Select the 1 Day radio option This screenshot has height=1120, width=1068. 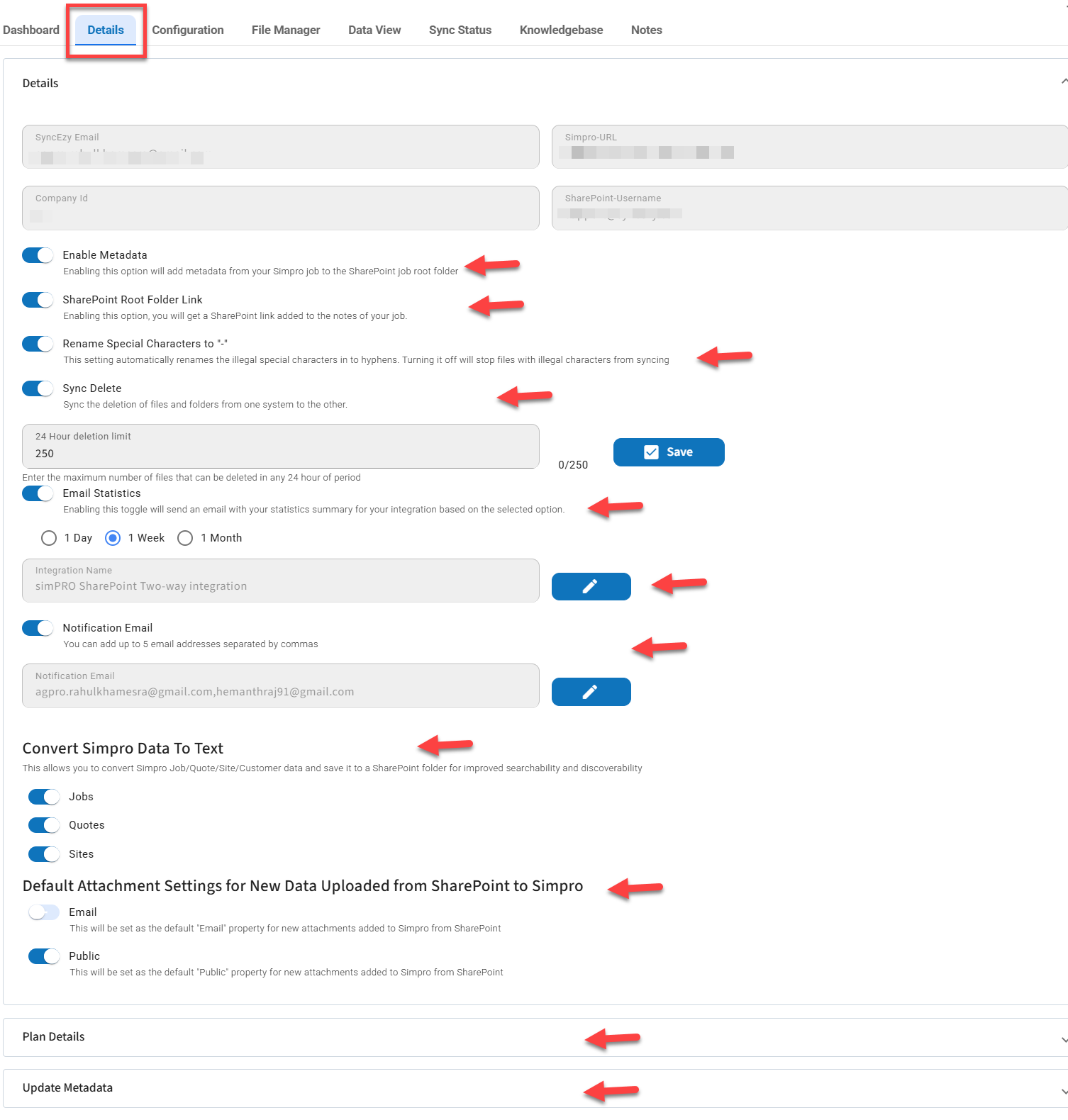pos(49,538)
